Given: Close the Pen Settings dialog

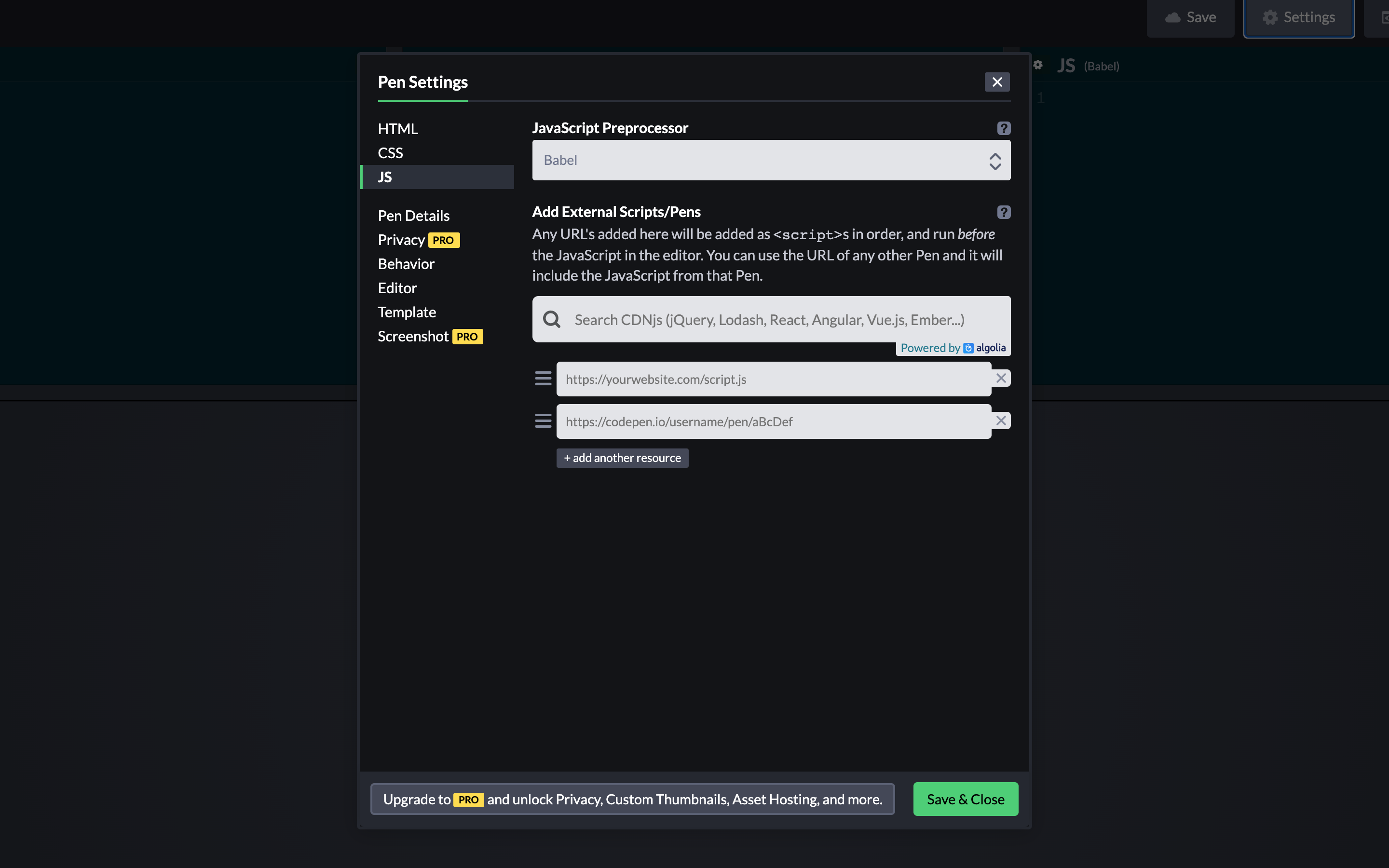Looking at the screenshot, I should pyautogui.click(x=997, y=82).
